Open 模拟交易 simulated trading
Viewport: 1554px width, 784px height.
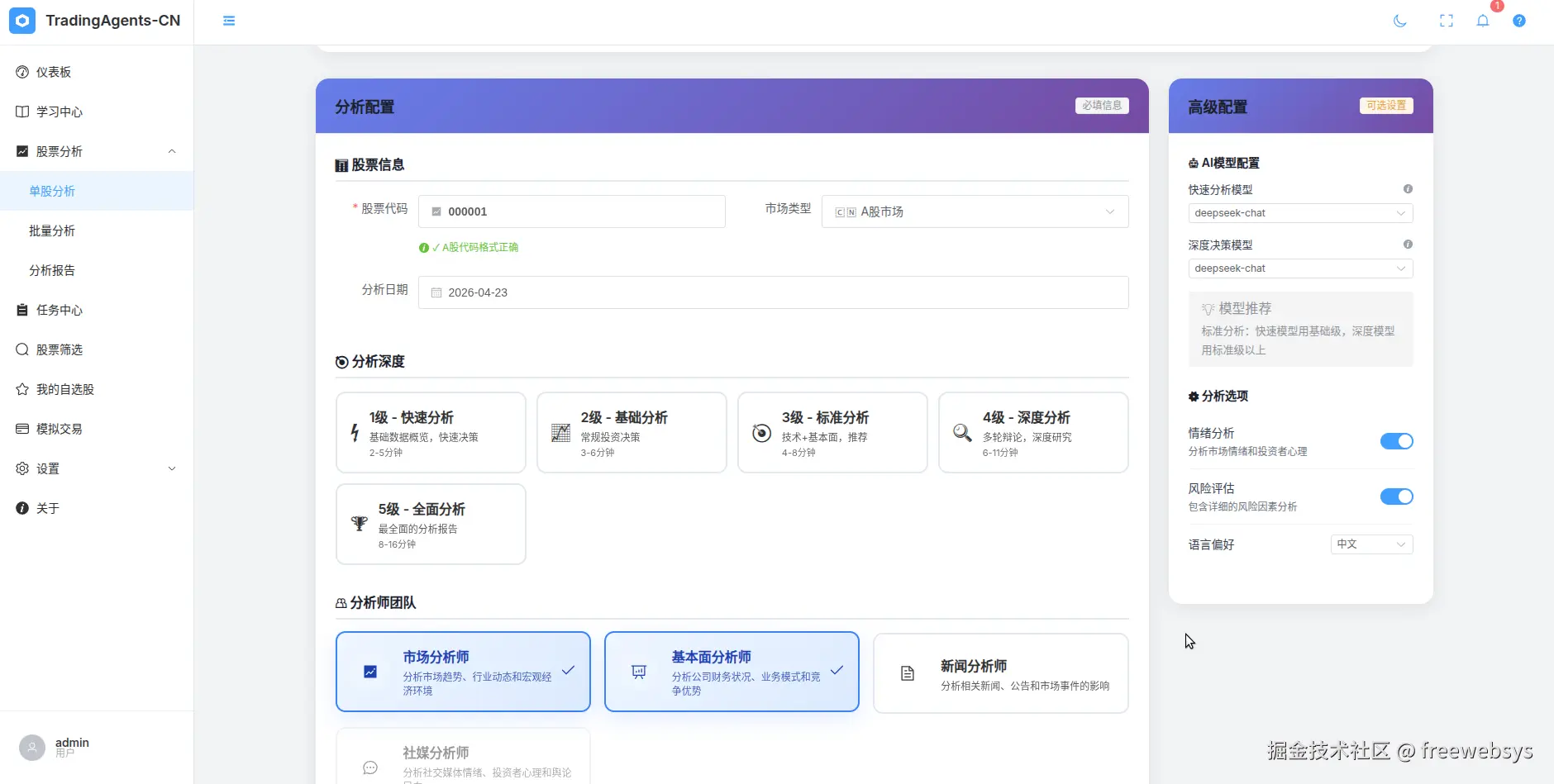tap(58, 429)
